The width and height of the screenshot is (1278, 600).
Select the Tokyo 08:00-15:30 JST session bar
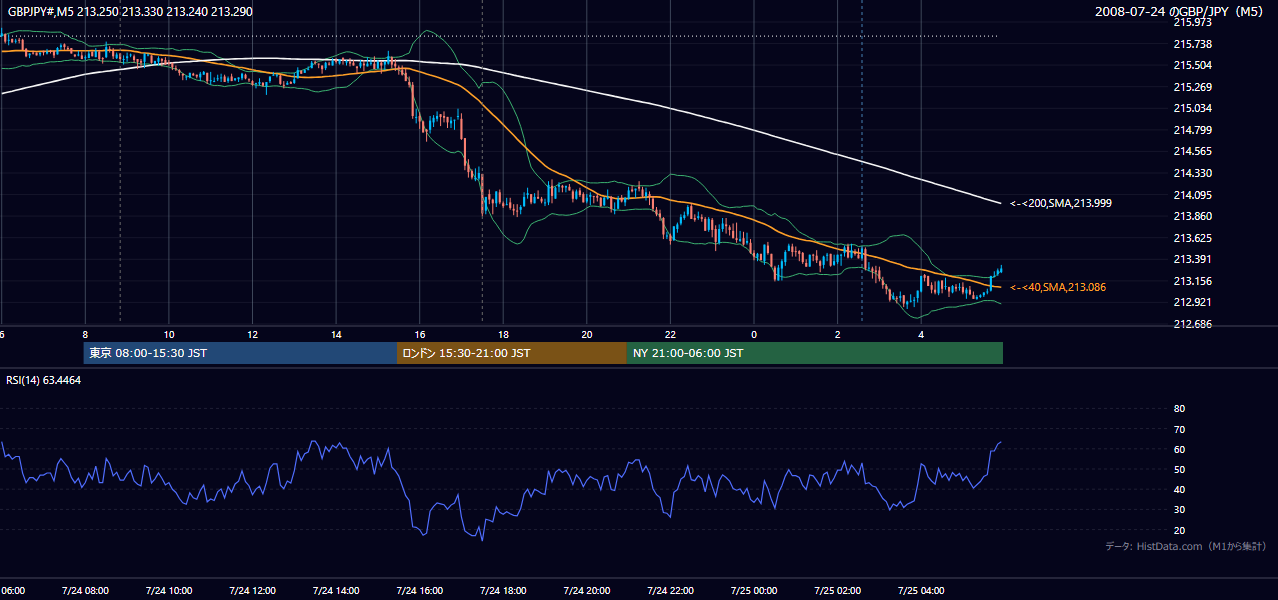(x=240, y=353)
